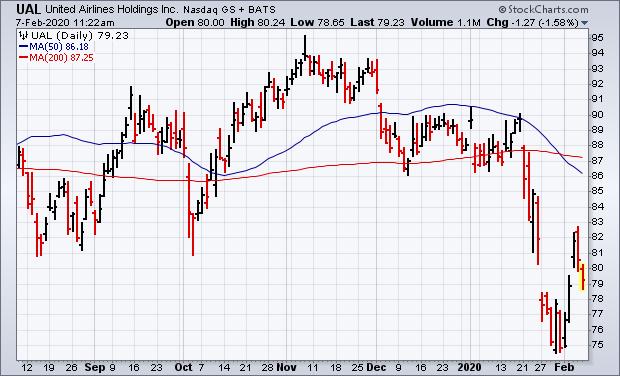Image resolution: width=620 pixels, height=376 pixels.
Task: Click the 2020 date axis label
Action: 469,367
